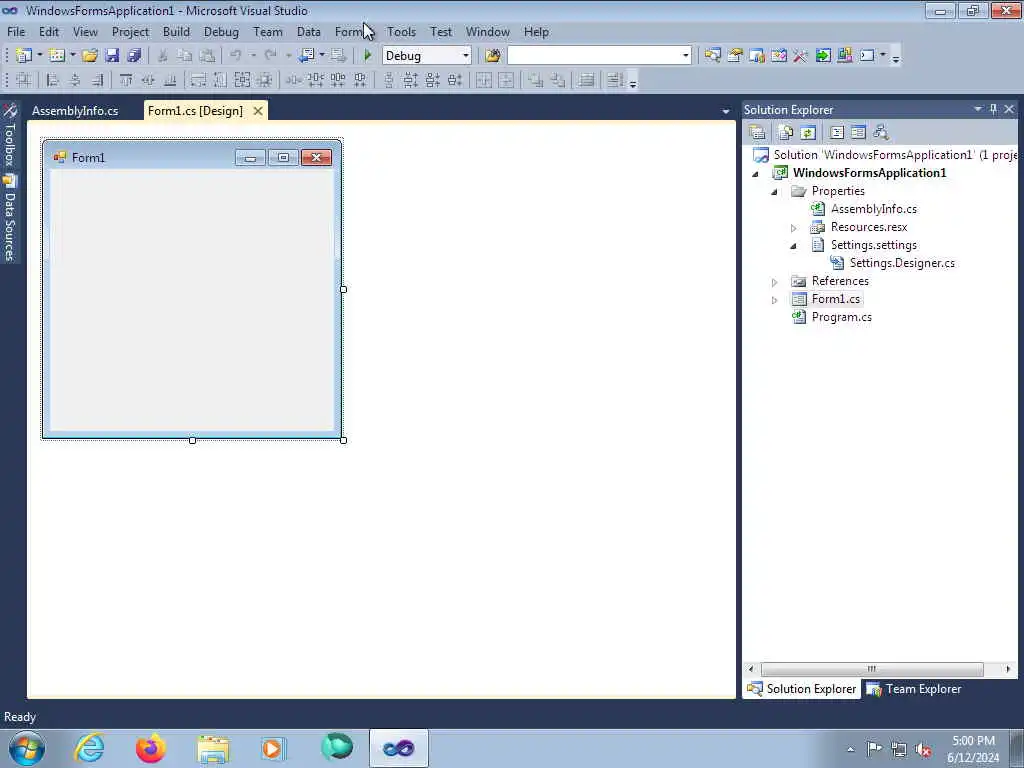Click the Align Rights layout icon
This screenshot has height=768, width=1024.
[x=97, y=80]
